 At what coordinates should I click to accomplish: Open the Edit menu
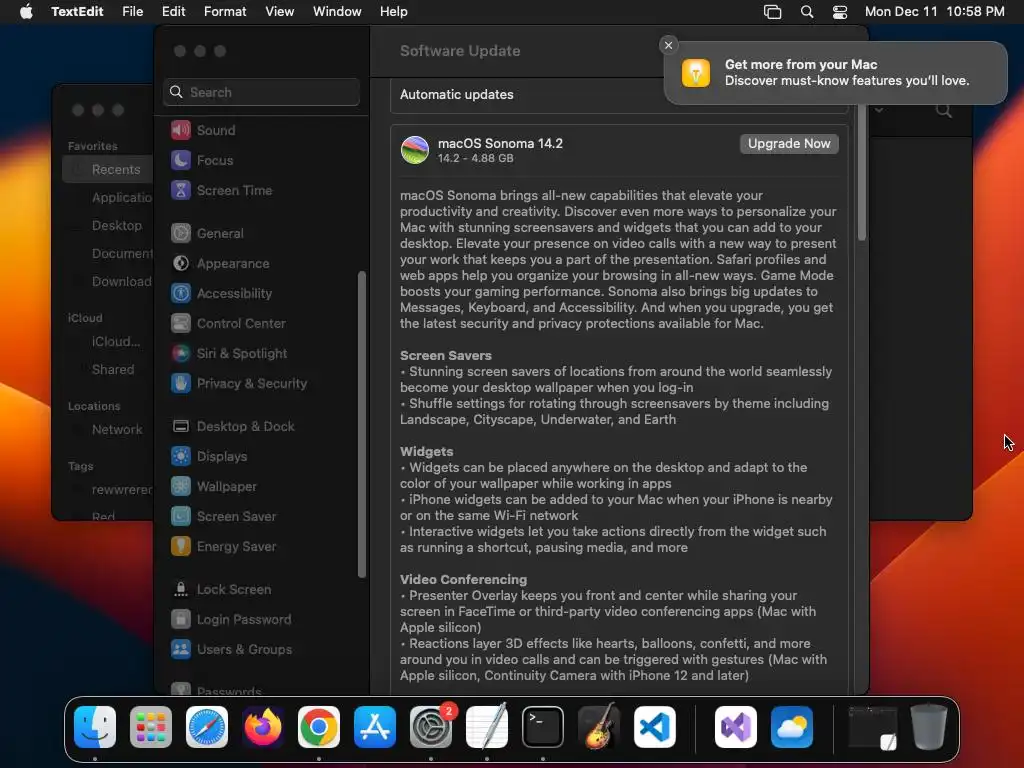click(x=174, y=12)
